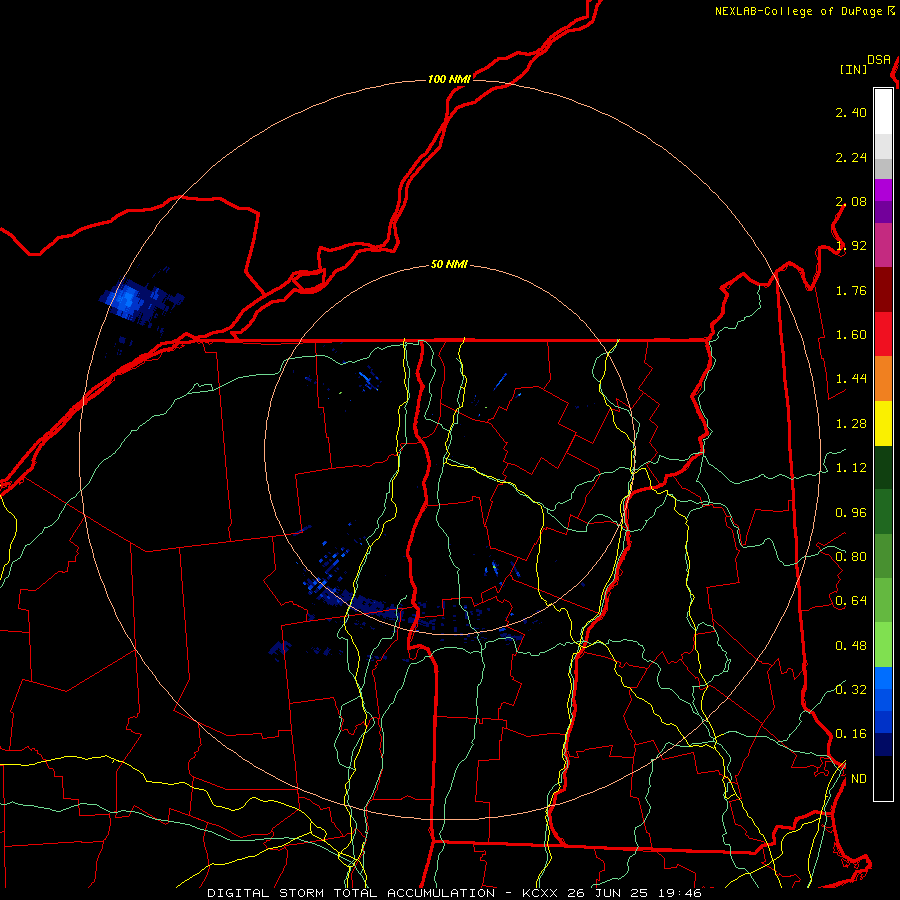Click the 1.60 legend value

point(851,335)
